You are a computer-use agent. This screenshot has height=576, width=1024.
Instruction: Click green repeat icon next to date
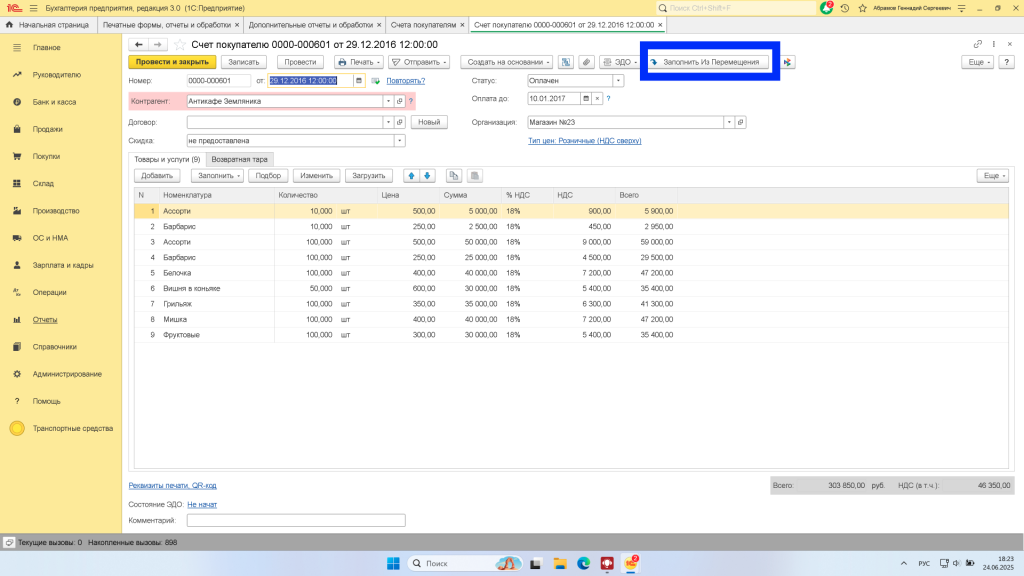(x=376, y=81)
